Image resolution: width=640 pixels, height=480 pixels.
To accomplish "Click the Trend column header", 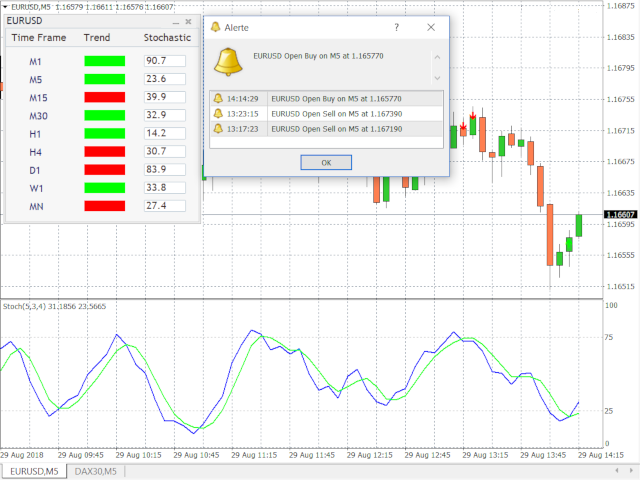I will point(97,38).
